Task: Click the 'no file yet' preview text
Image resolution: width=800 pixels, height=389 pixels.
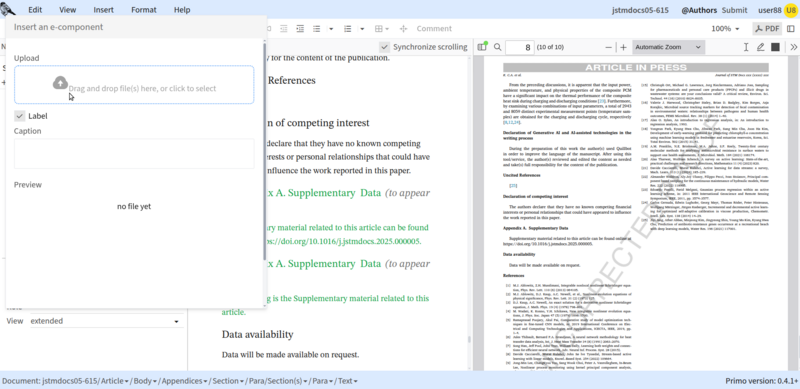Action: (134, 206)
